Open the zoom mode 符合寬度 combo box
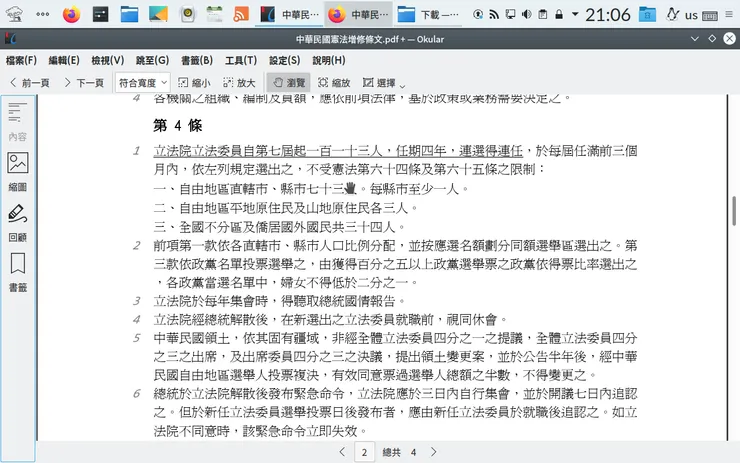This screenshot has width=740, height=463. (143, 83)
